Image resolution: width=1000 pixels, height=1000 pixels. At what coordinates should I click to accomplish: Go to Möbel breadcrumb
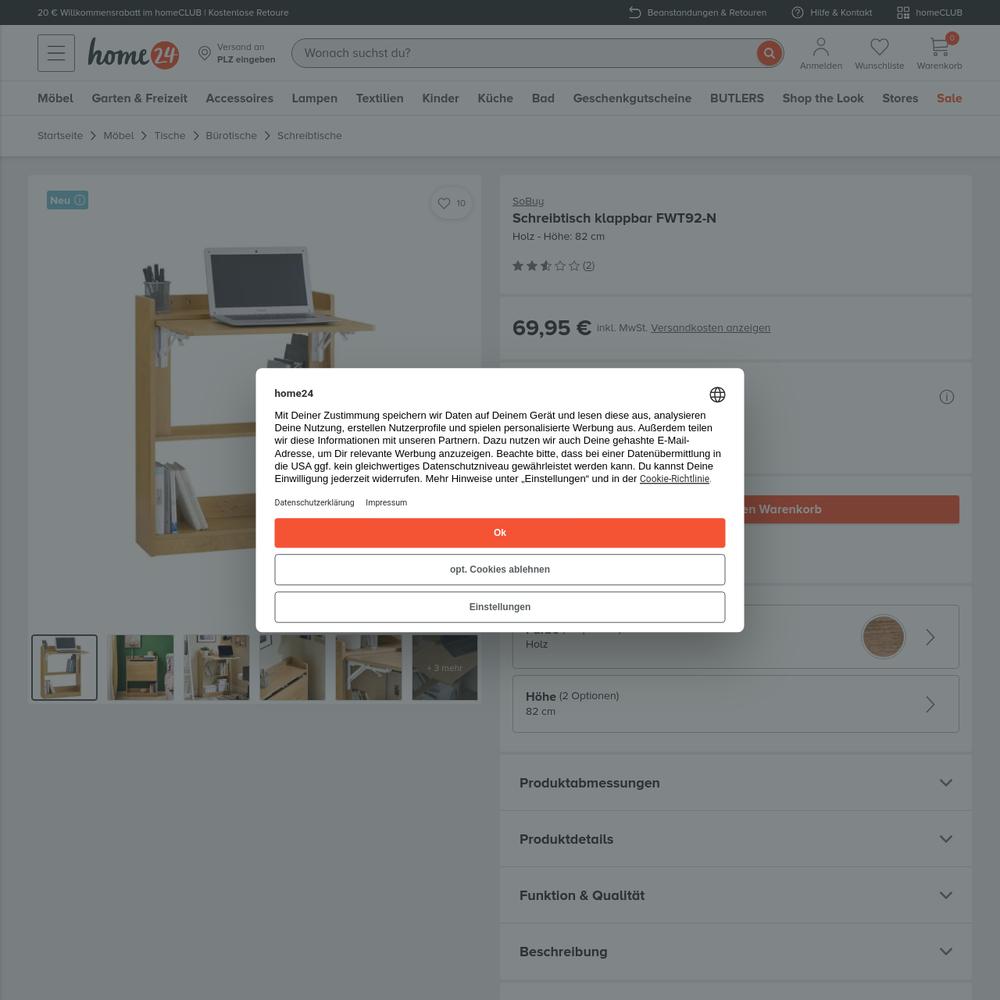click(x=119, y=136)
